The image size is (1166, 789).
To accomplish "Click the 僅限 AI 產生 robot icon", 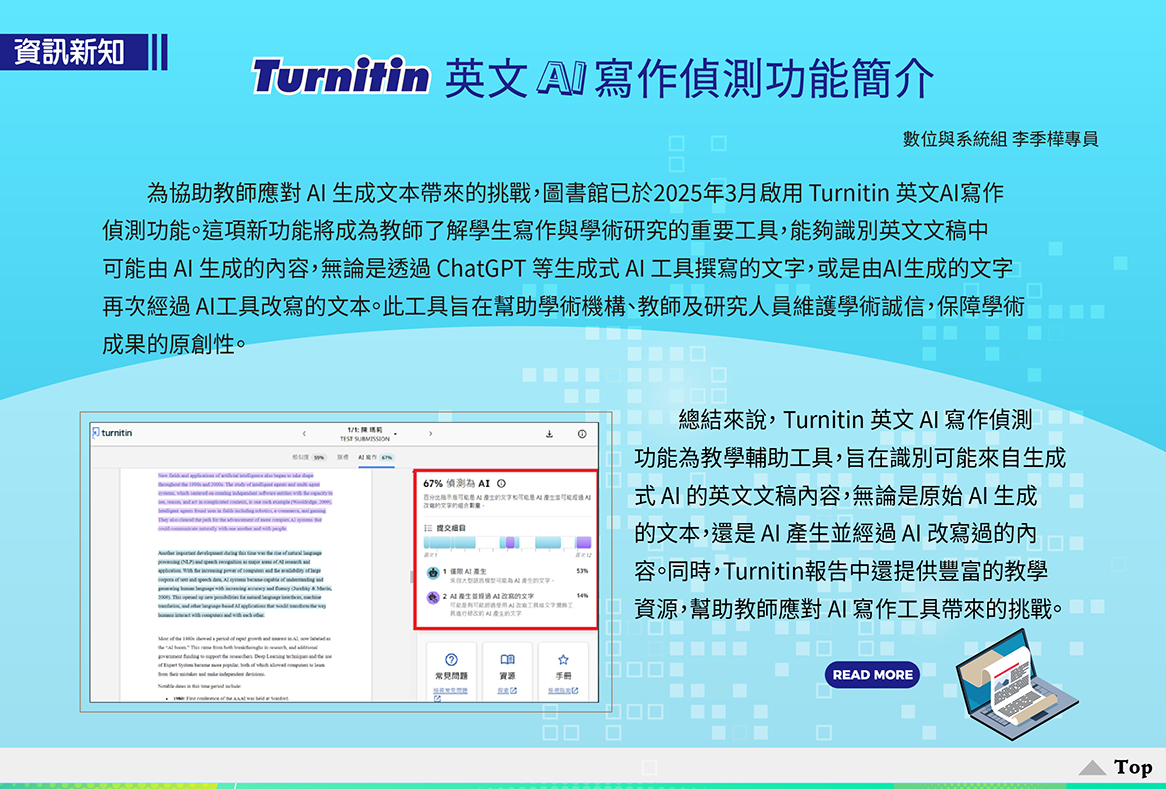I will 432,573.
